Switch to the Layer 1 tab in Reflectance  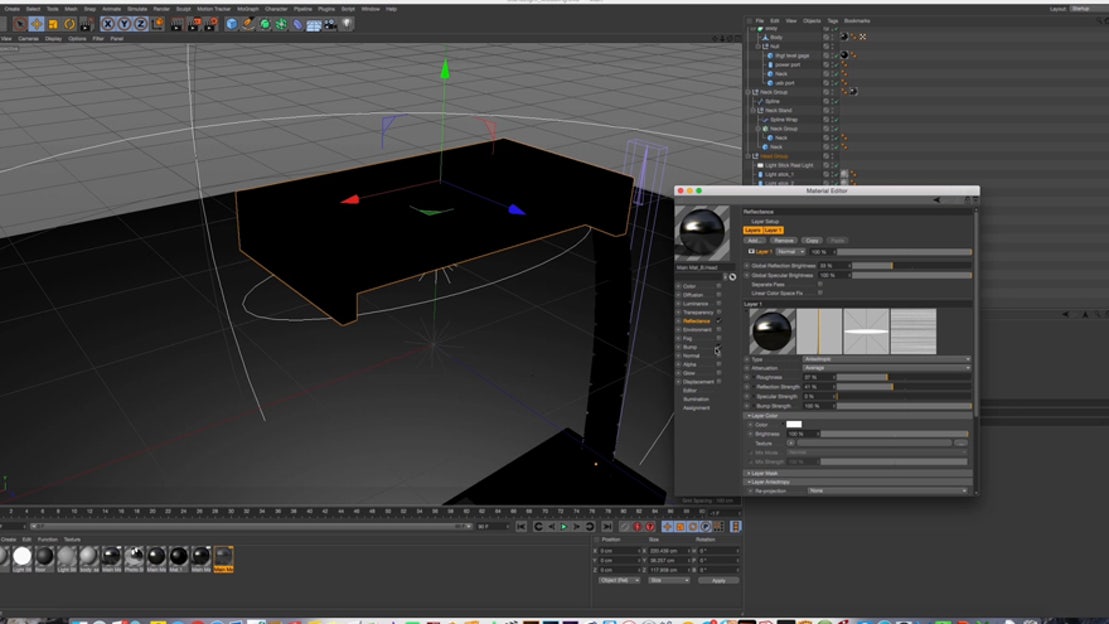tap(775, 231)
